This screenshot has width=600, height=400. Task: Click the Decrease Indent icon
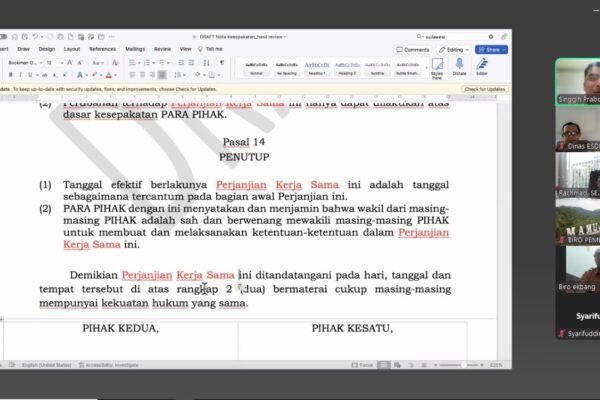click(x=181, y=62)
